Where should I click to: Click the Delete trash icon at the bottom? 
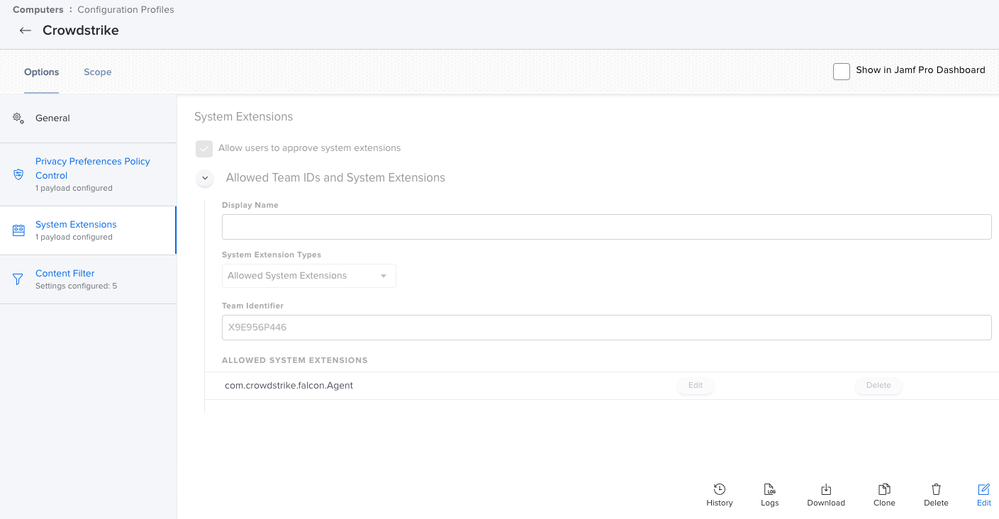[936, 489]
